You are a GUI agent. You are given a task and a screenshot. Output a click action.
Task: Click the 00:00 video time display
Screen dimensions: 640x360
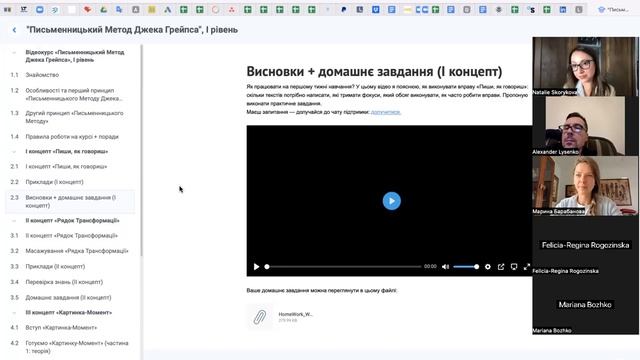[430, 267]
